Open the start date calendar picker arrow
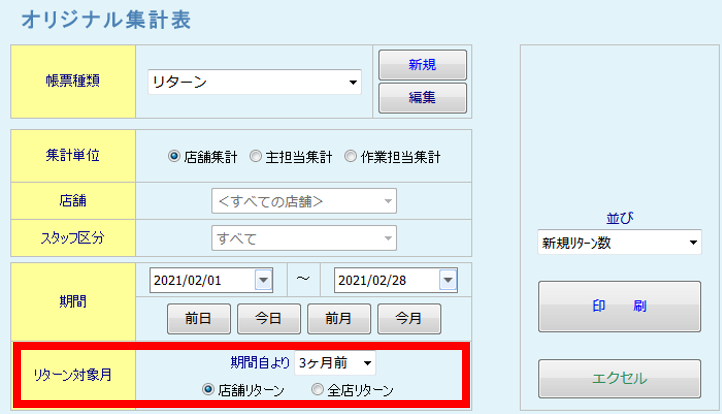Viewport: 722px width, 414px height. pyautogui.click(x=263, y=281)
